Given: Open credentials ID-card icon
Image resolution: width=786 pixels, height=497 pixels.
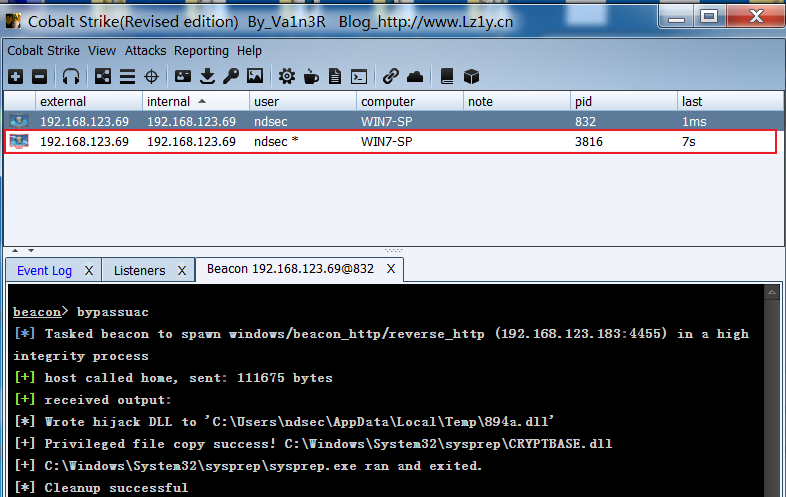Looking at the screenshot, I should tap(182, 76).
